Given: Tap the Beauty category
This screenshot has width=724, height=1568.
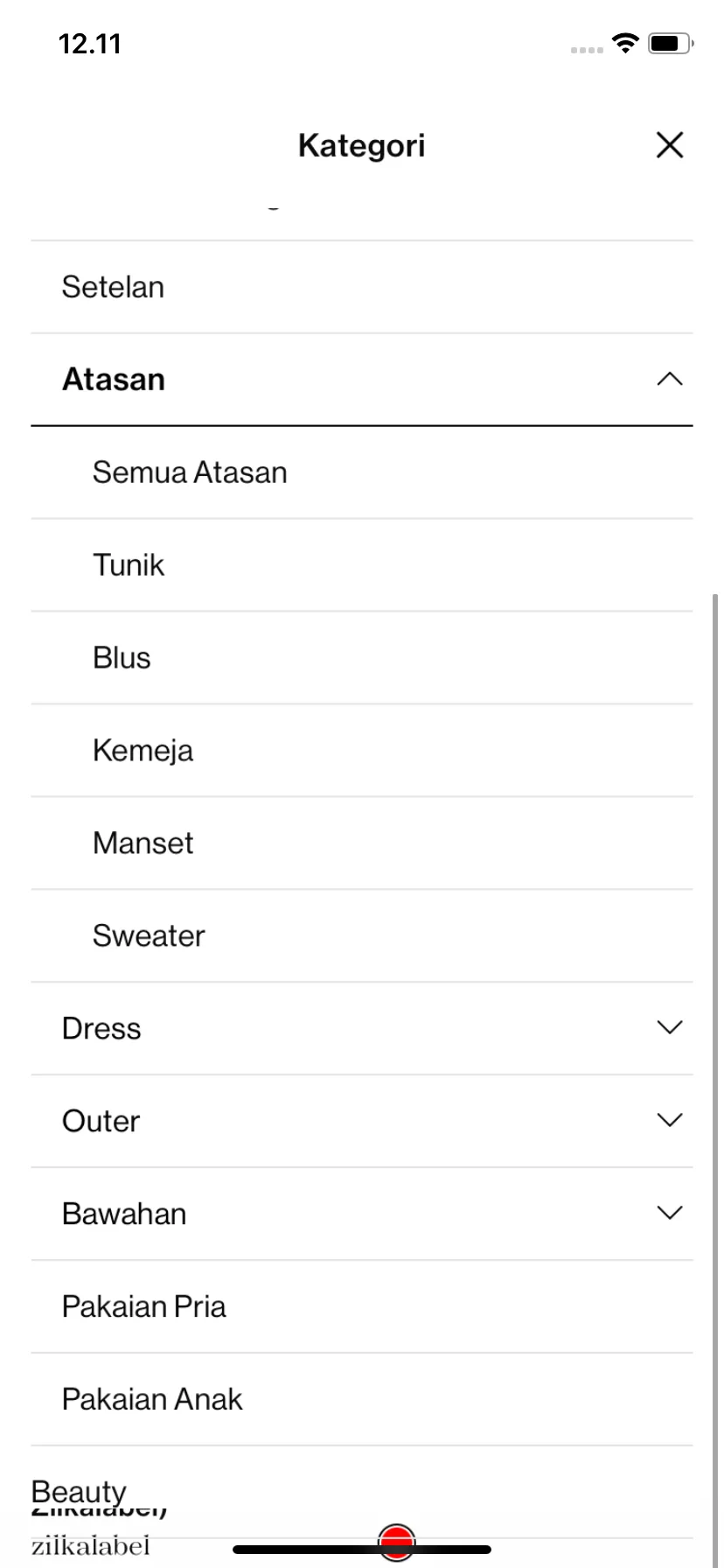Looking at the screenshot, I should coord(79,1492).
